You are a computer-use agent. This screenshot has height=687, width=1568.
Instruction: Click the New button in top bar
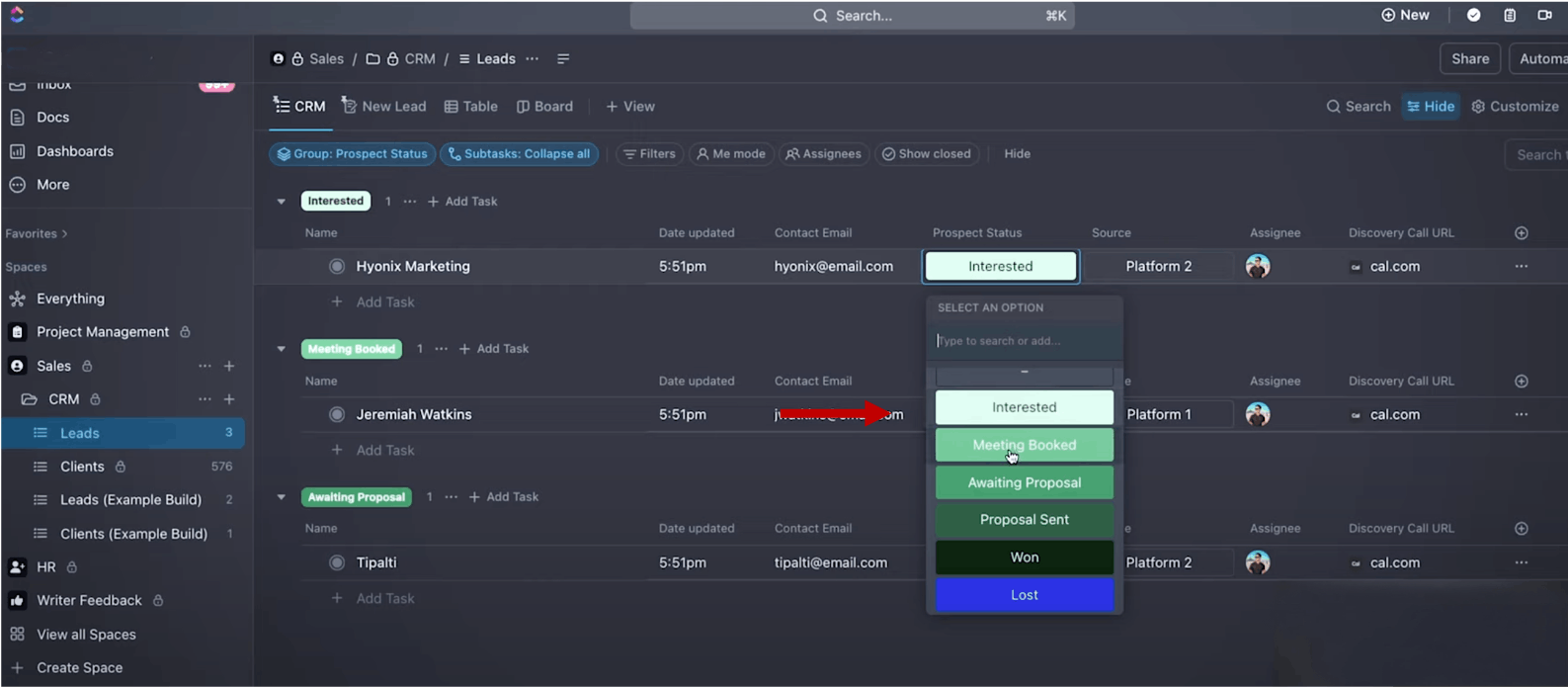[1405, 15]
